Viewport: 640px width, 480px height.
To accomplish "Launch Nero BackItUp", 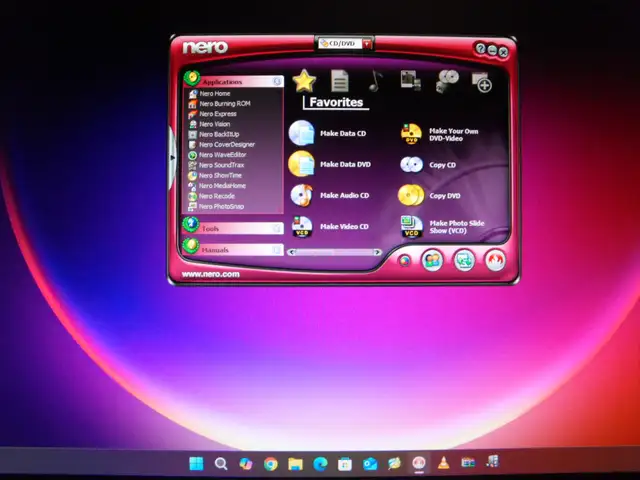I will click(214, 134).
